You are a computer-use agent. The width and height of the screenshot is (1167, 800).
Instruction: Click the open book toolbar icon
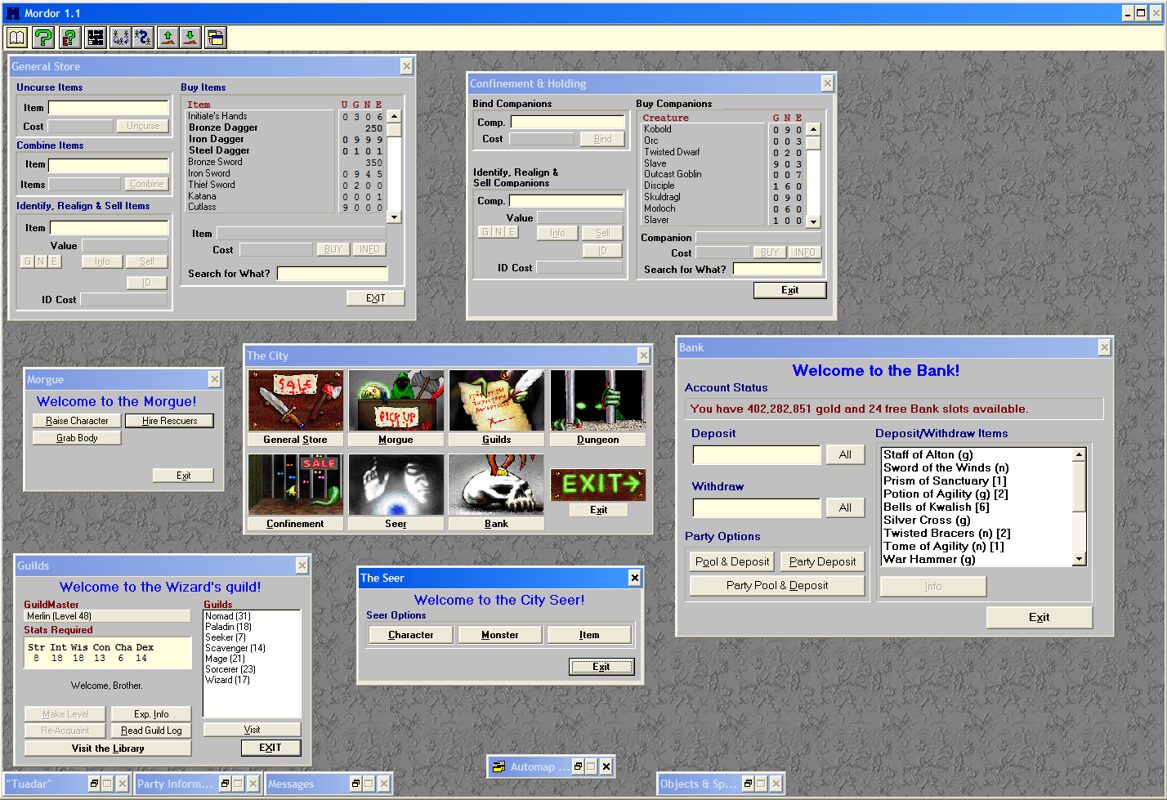pyautogui.click(x=17, y=38)
